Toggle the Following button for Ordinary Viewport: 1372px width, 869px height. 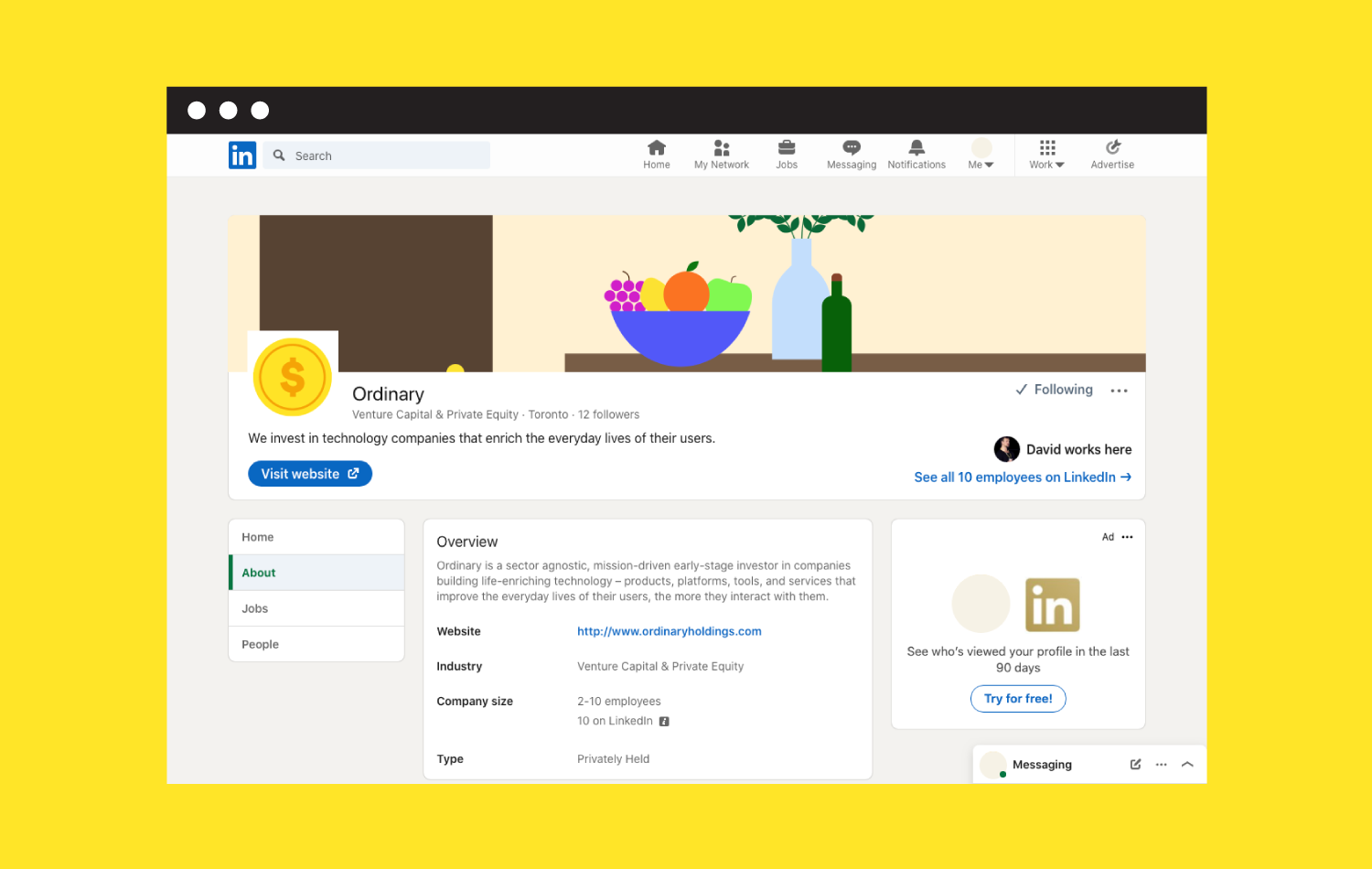[1055, 390]
